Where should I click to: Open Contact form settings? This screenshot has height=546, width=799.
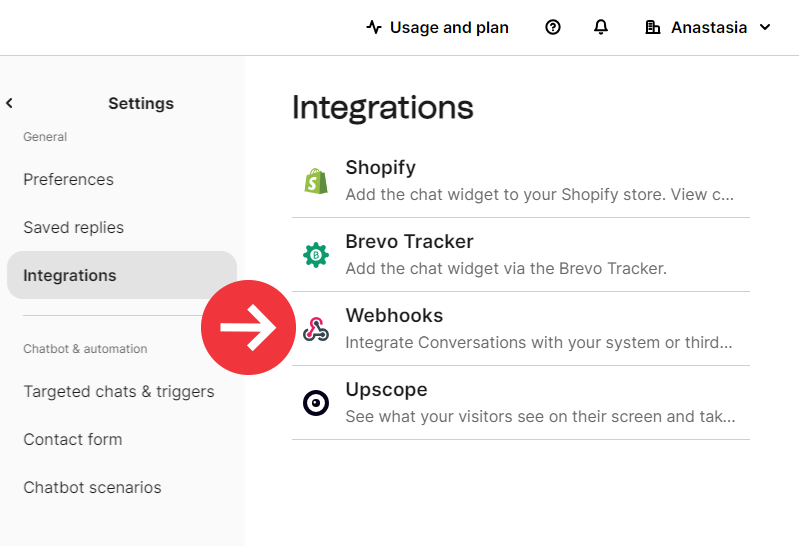[72, 439]
